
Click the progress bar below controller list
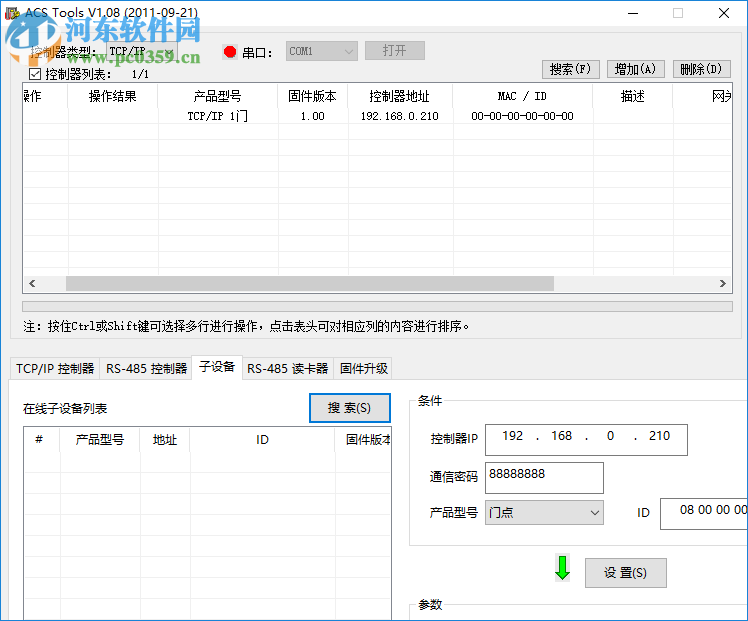tap(377, 306)
